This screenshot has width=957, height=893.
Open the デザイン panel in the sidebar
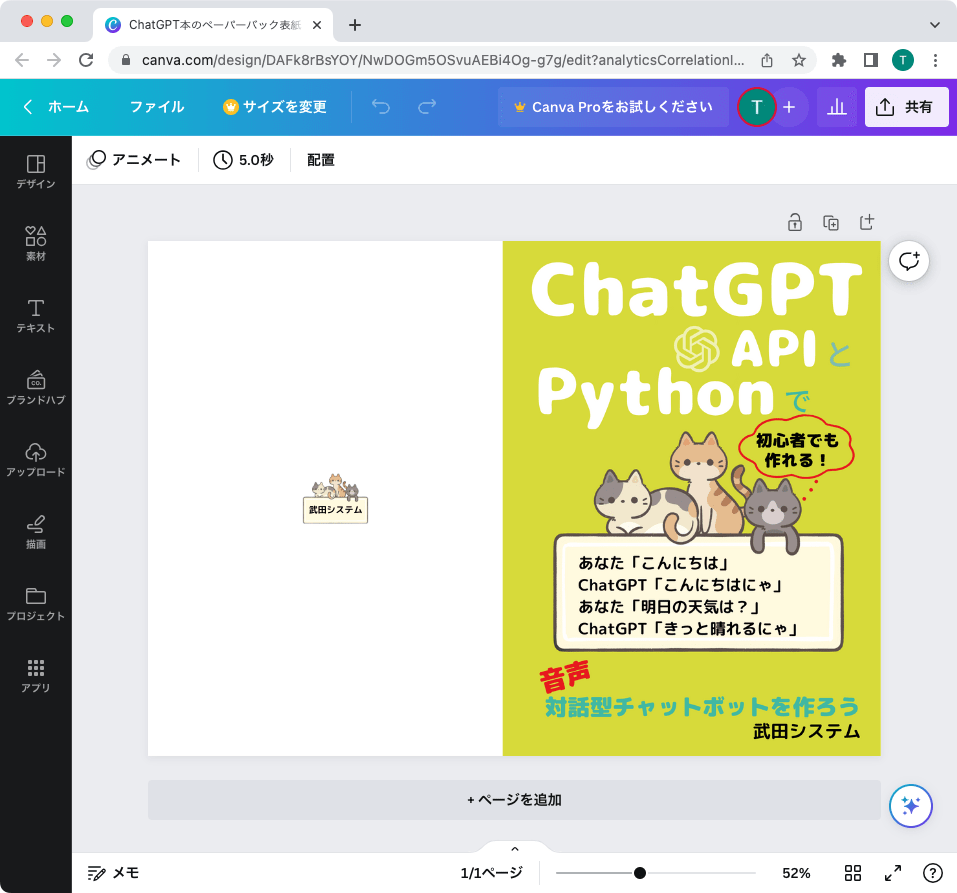pyautogui.click(x=35, y=172)
